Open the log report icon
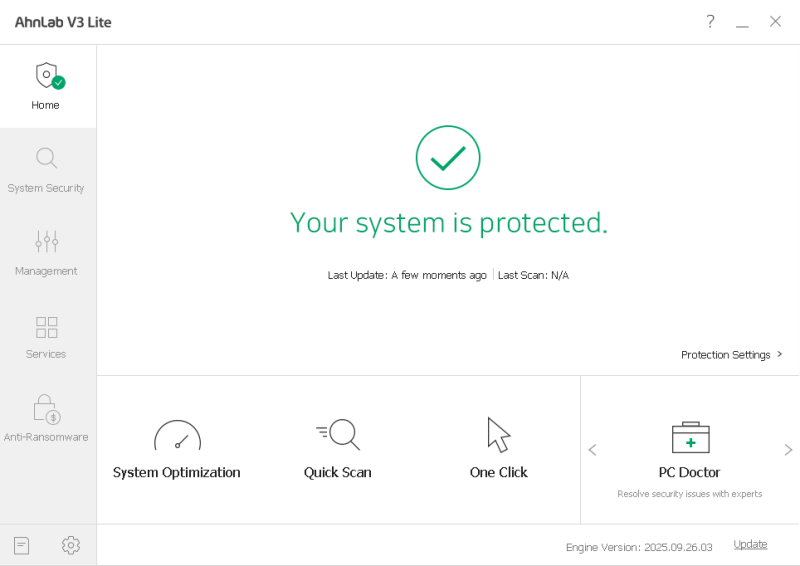The width and height of the screenshot is (800, 566). (x=22, y=545)
